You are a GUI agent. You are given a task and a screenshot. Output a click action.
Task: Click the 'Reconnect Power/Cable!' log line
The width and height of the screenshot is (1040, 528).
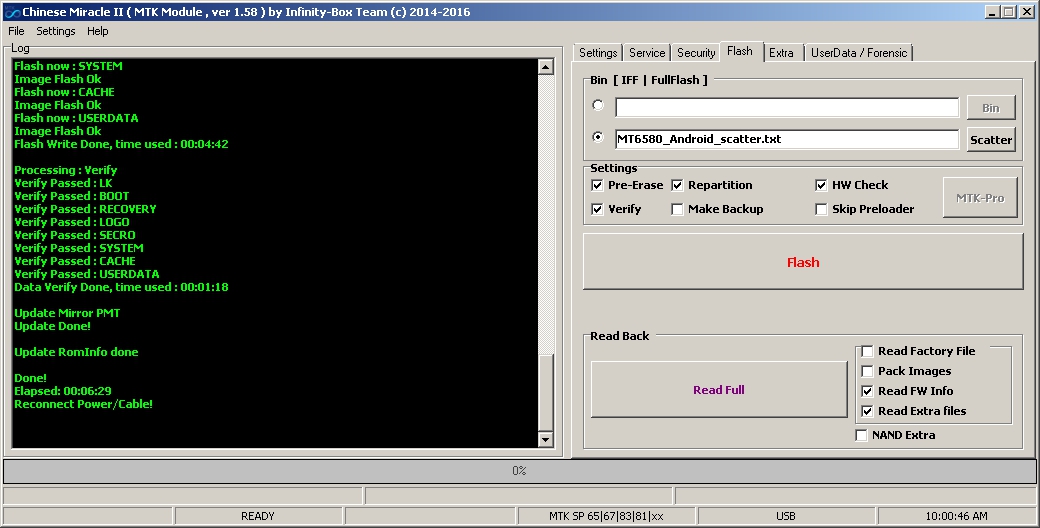[84, 404]
